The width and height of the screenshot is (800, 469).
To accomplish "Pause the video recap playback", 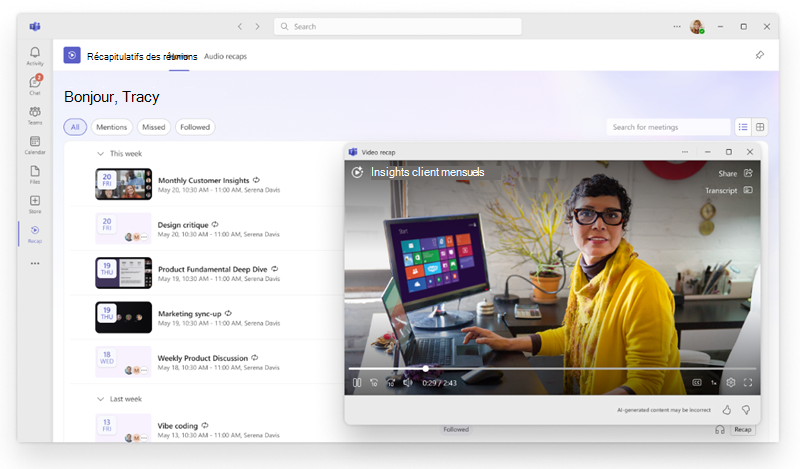I will (x=357, y=383).
